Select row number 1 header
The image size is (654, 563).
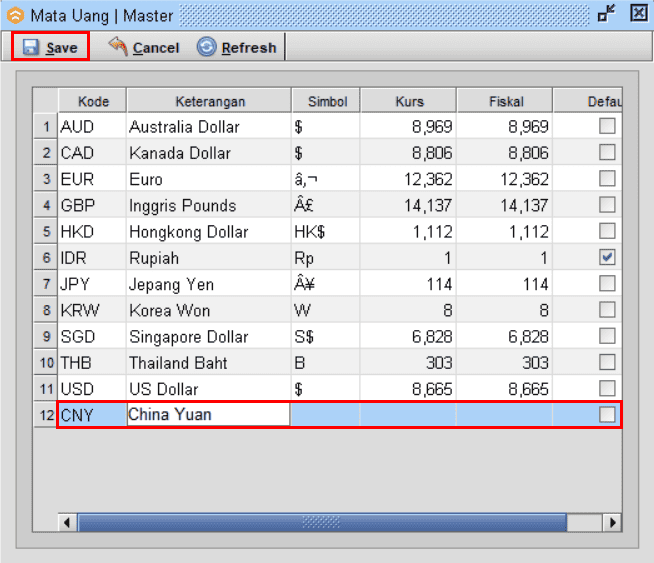coord(46,126)
